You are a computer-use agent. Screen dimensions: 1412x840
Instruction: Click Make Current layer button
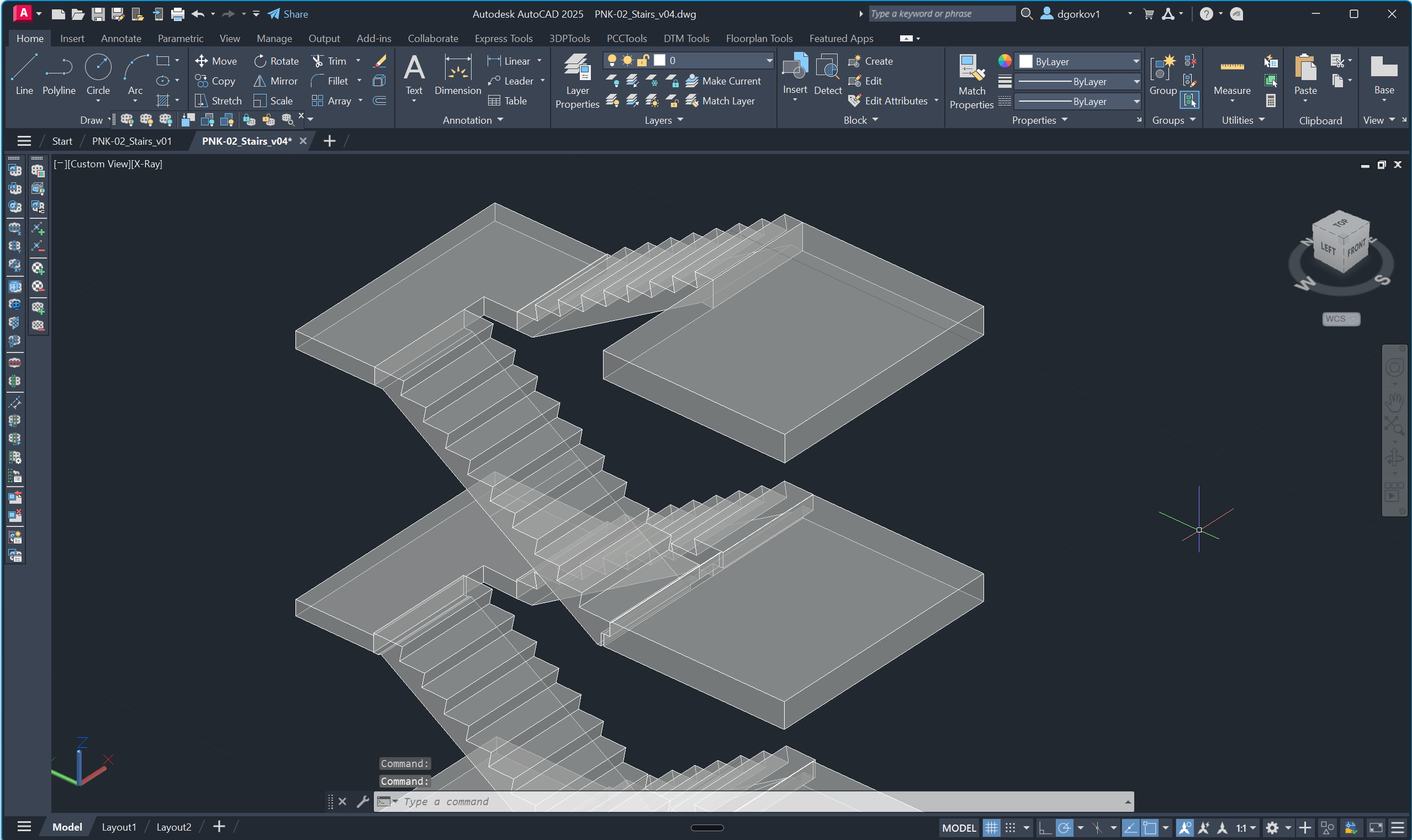pos(723,81)
